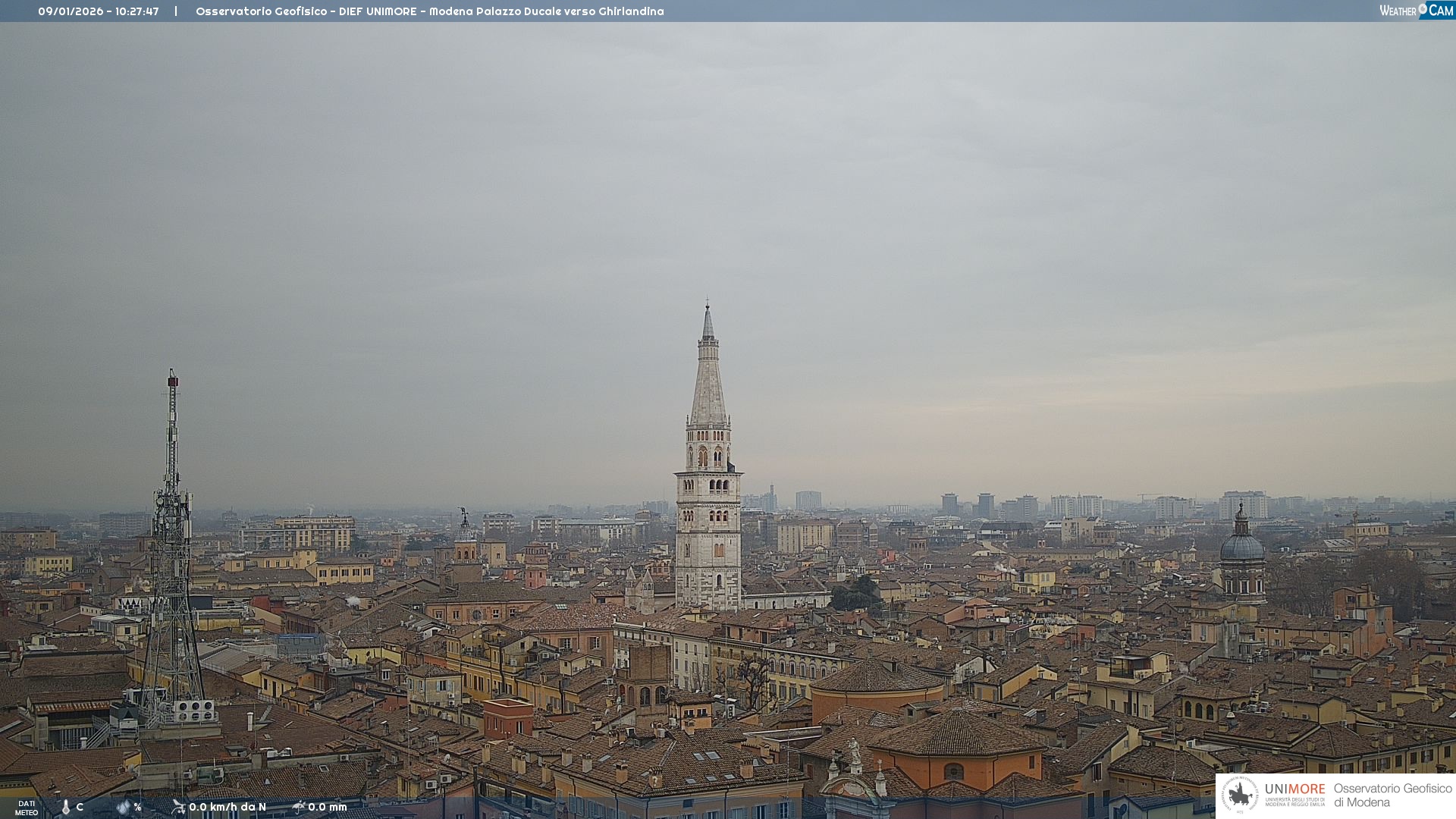1456x819 pixels.
Task: Click the Osservatorio Geofisico di Modena text
Action: coord(1392,795)
